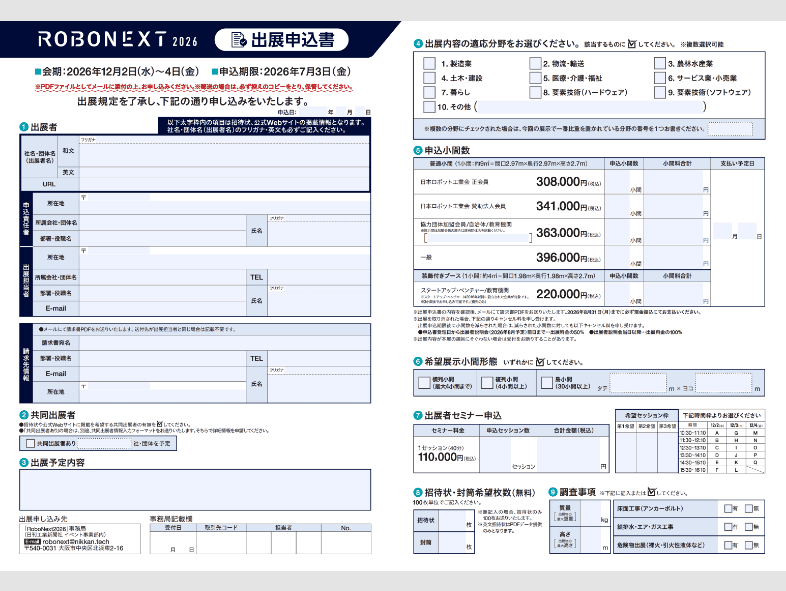Enable the 10. その他 checkbox
Viewport: 786px width, 591px height.
point(430,106)
